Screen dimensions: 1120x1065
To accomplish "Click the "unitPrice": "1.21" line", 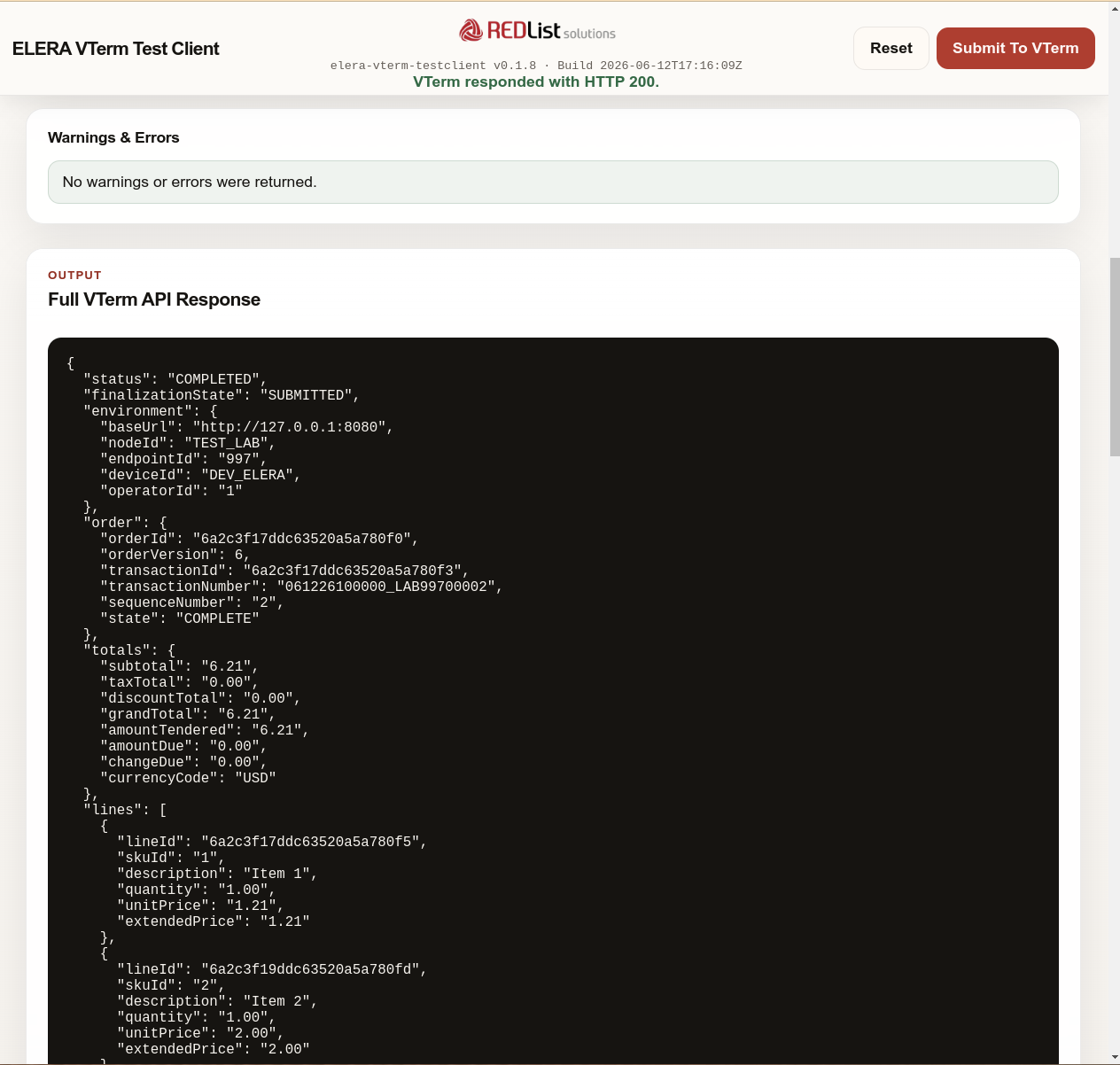I will tap(200, 906).
